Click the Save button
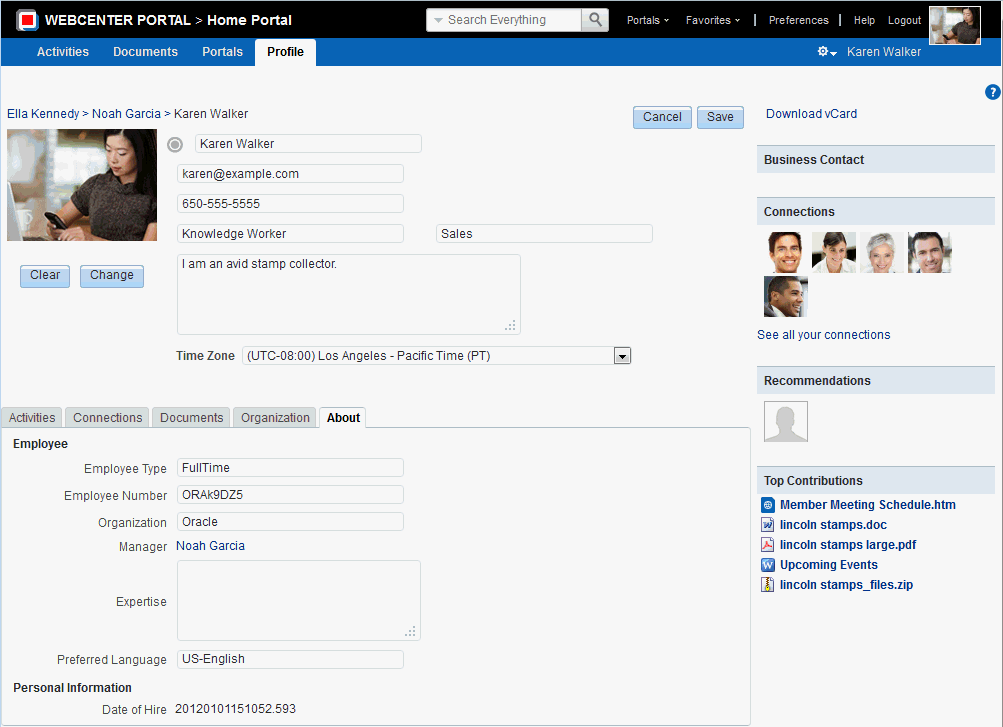This screenshot has width=1003, height=727. coord(720,117)
